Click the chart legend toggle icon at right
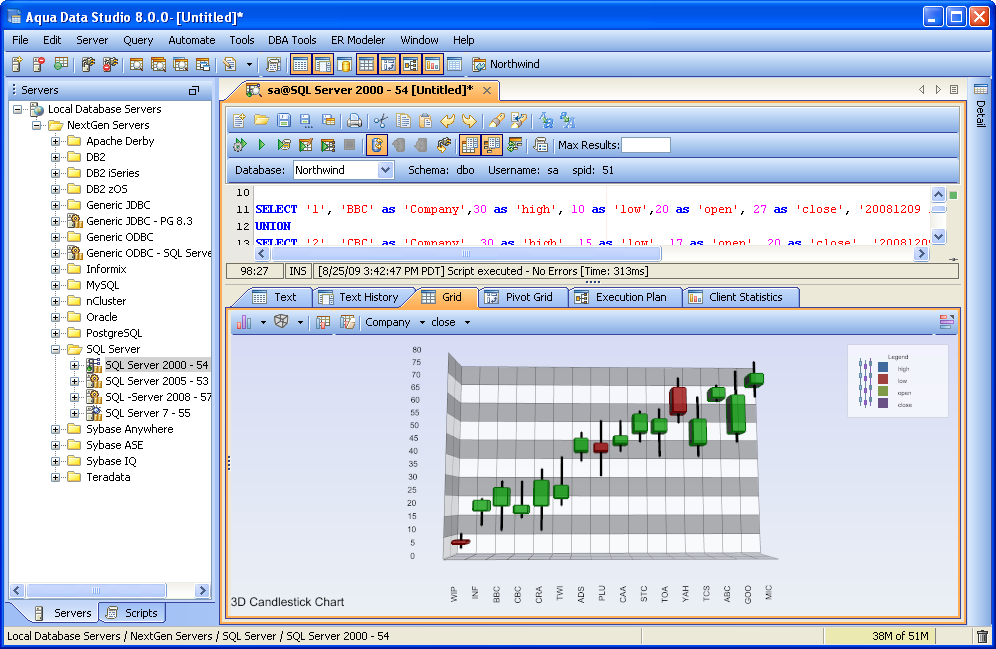The image size is (996, 649). point(946,322)
